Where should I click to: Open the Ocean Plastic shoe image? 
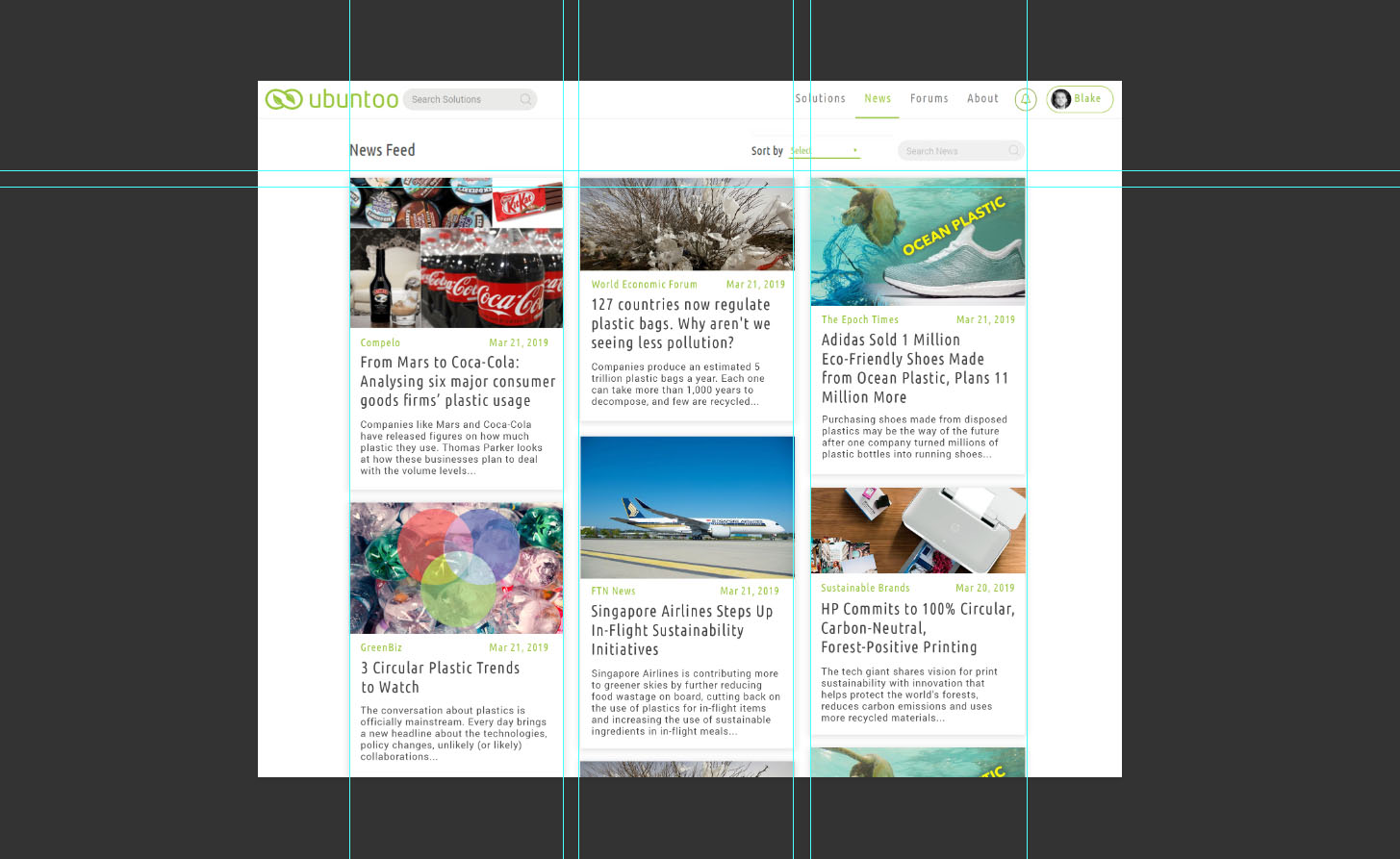coord(918,241)
